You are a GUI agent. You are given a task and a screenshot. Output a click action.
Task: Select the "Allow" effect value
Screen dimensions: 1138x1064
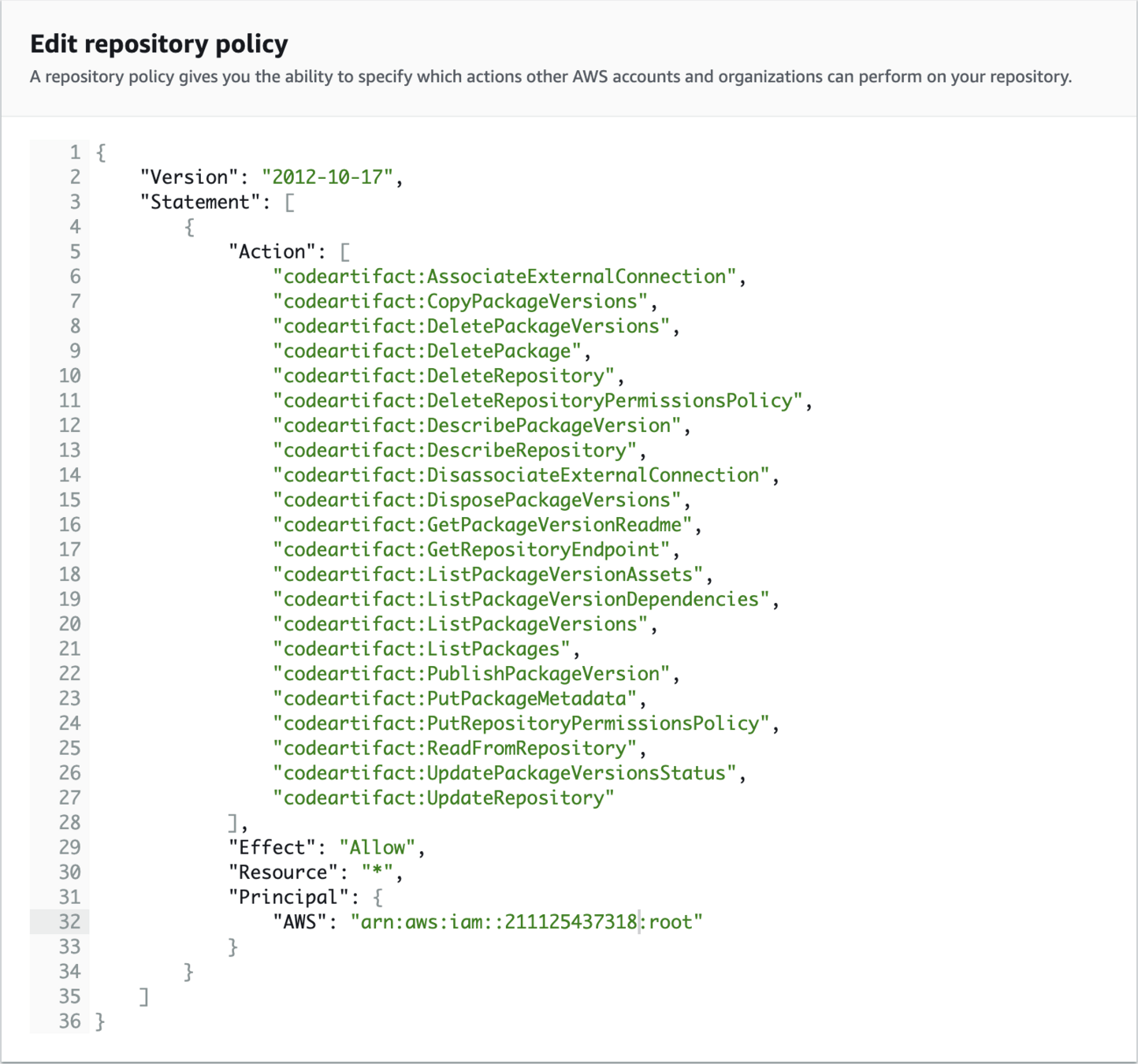click(377, 848)
